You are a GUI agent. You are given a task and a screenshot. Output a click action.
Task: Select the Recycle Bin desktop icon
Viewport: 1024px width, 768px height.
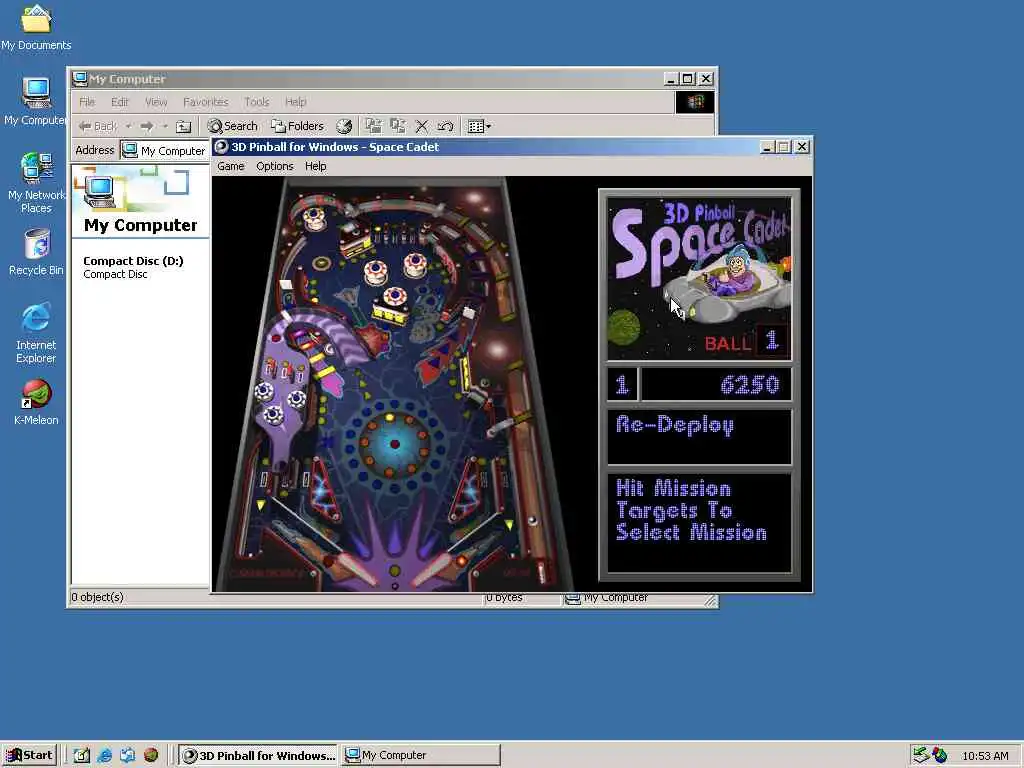pos(36,252)
